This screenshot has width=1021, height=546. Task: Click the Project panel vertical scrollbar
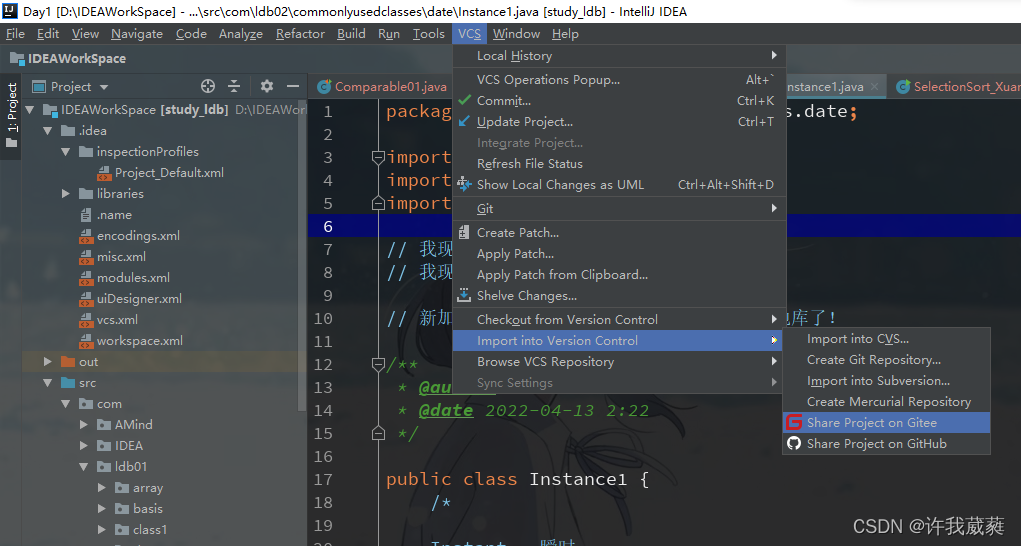coord(301,257)
